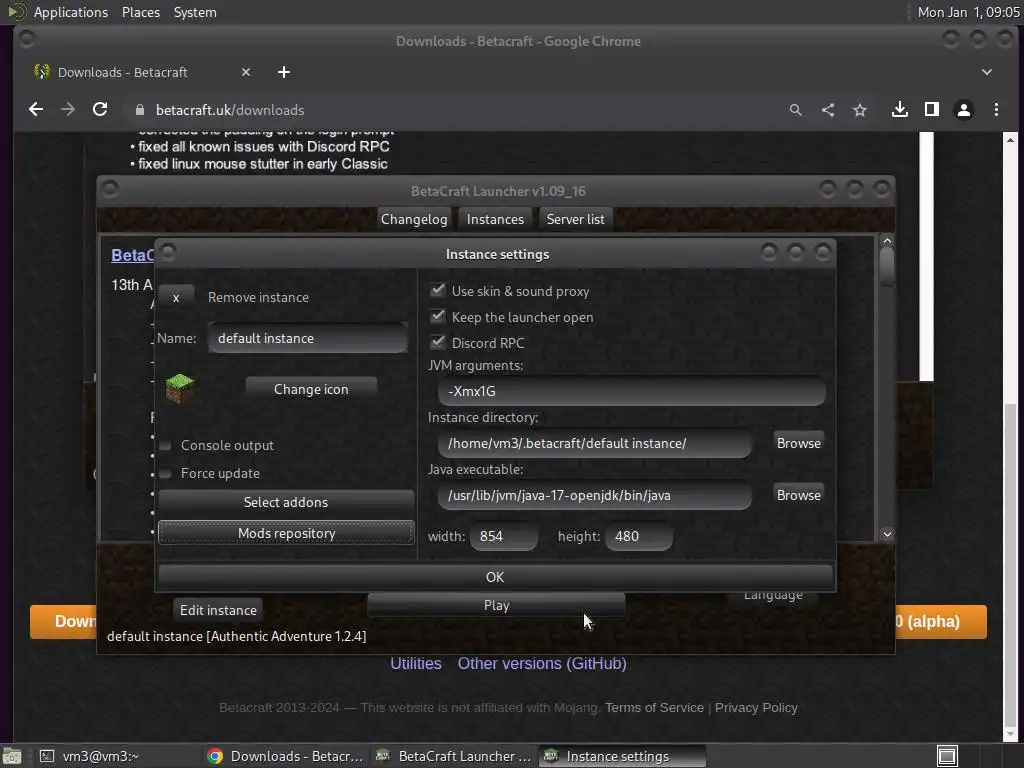Click Chrome's back arrow icon
The image size is (1024, 768).
click(x=36, y=110)
